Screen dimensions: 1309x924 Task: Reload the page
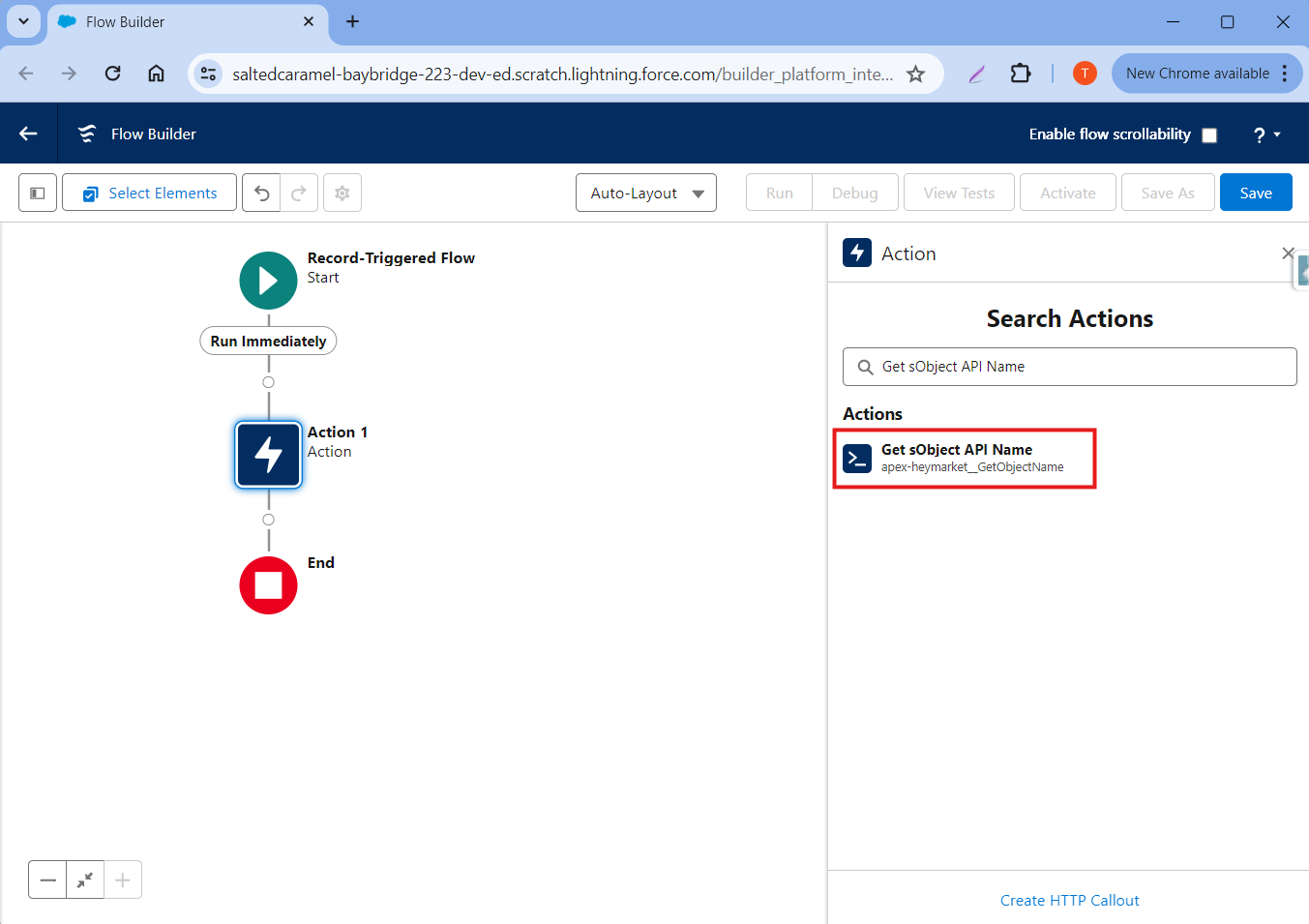click(x=112, y=74)
